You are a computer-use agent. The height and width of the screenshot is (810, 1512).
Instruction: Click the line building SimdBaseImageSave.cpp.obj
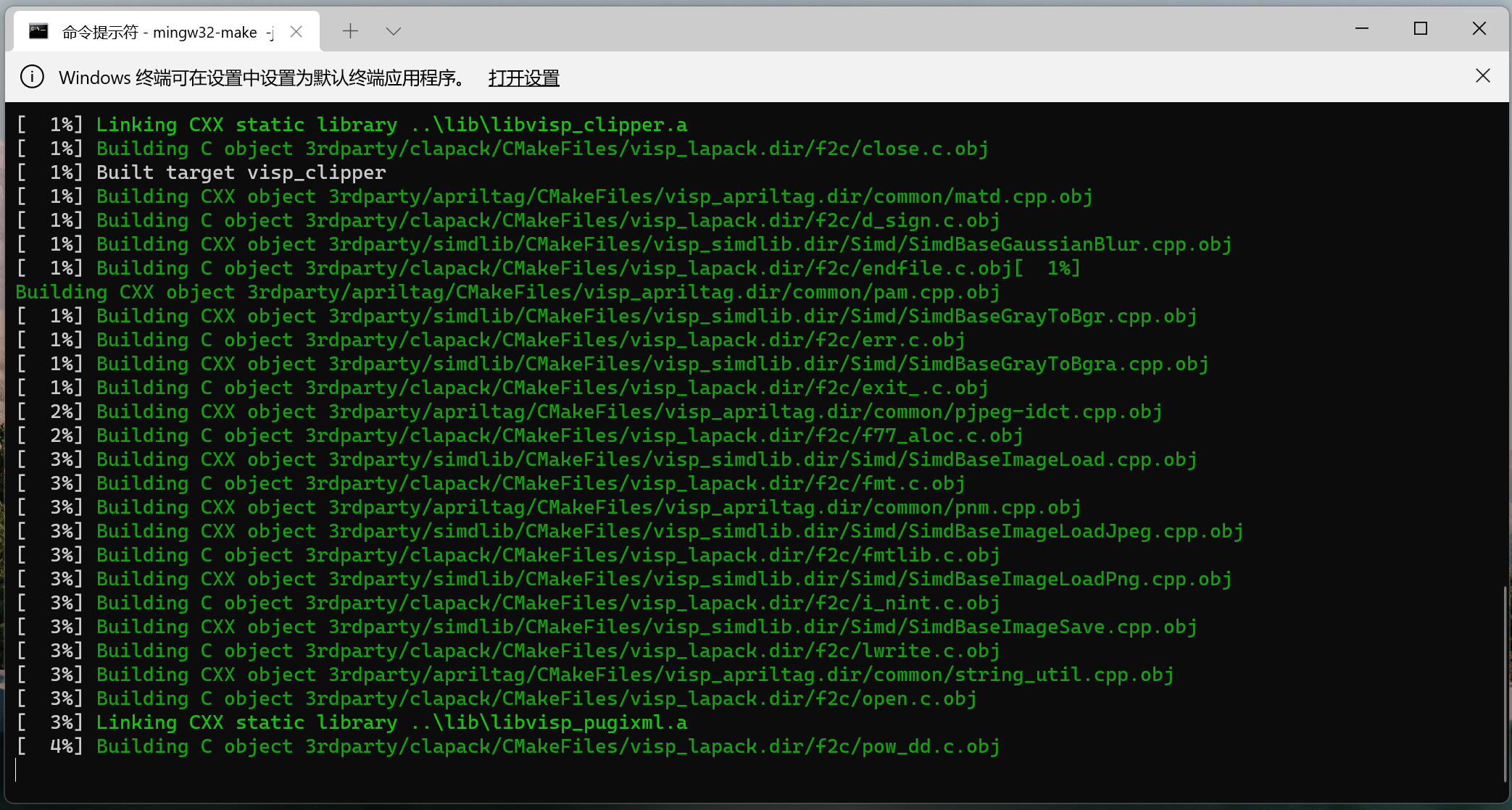click(x=607, y=627)
